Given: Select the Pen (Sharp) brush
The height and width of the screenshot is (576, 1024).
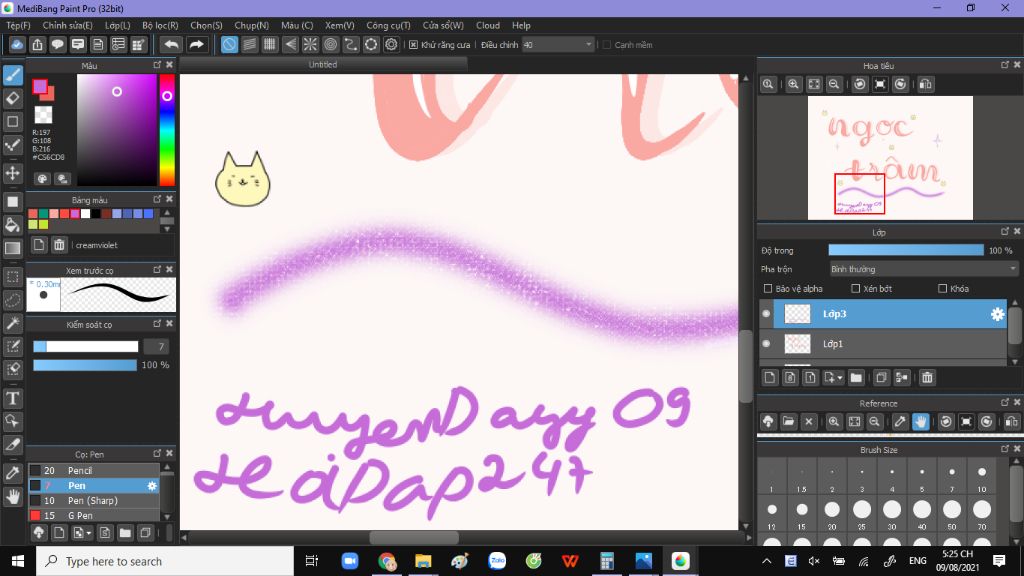Looking at the screenshot, I should (93, 501).
